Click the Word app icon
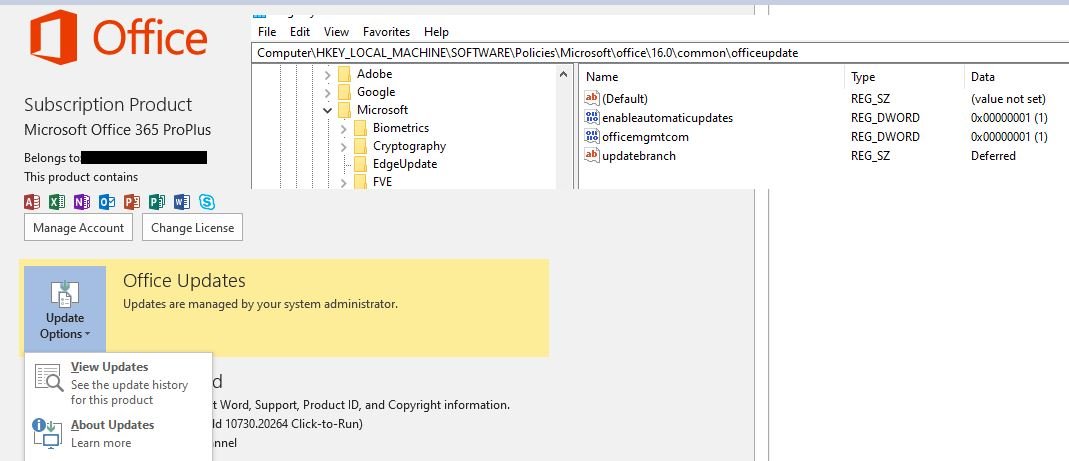This screenshot has width=1069, height=461. point(182,202)
